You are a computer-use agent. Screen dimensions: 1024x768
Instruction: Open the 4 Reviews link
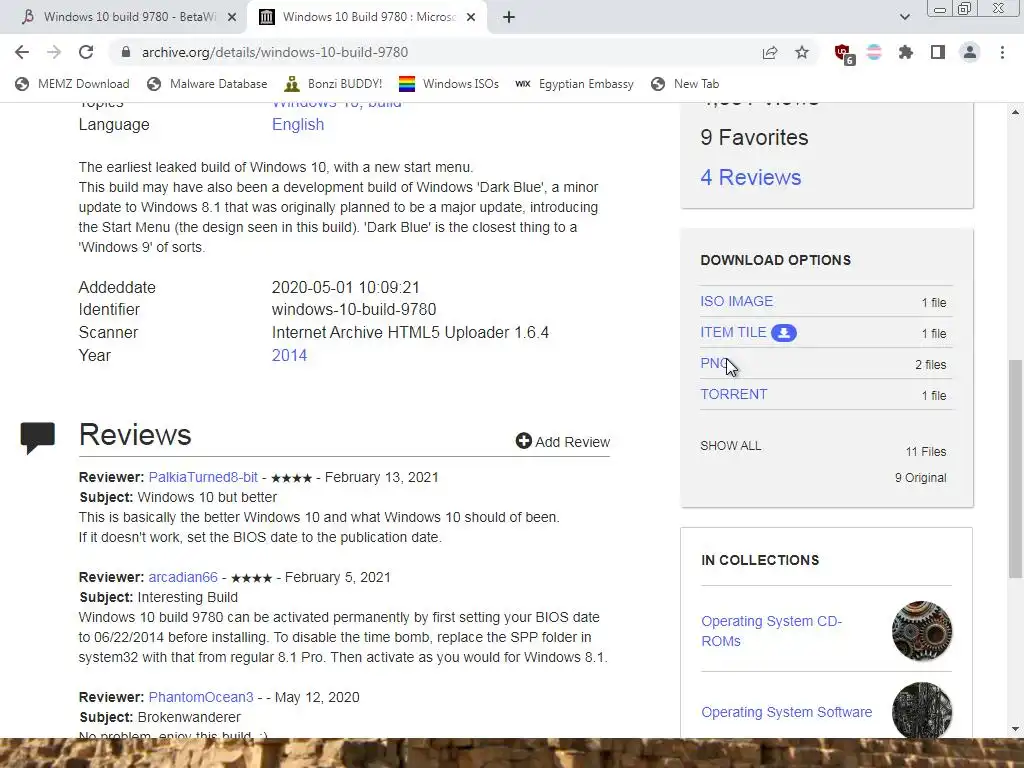coord(750,178)
